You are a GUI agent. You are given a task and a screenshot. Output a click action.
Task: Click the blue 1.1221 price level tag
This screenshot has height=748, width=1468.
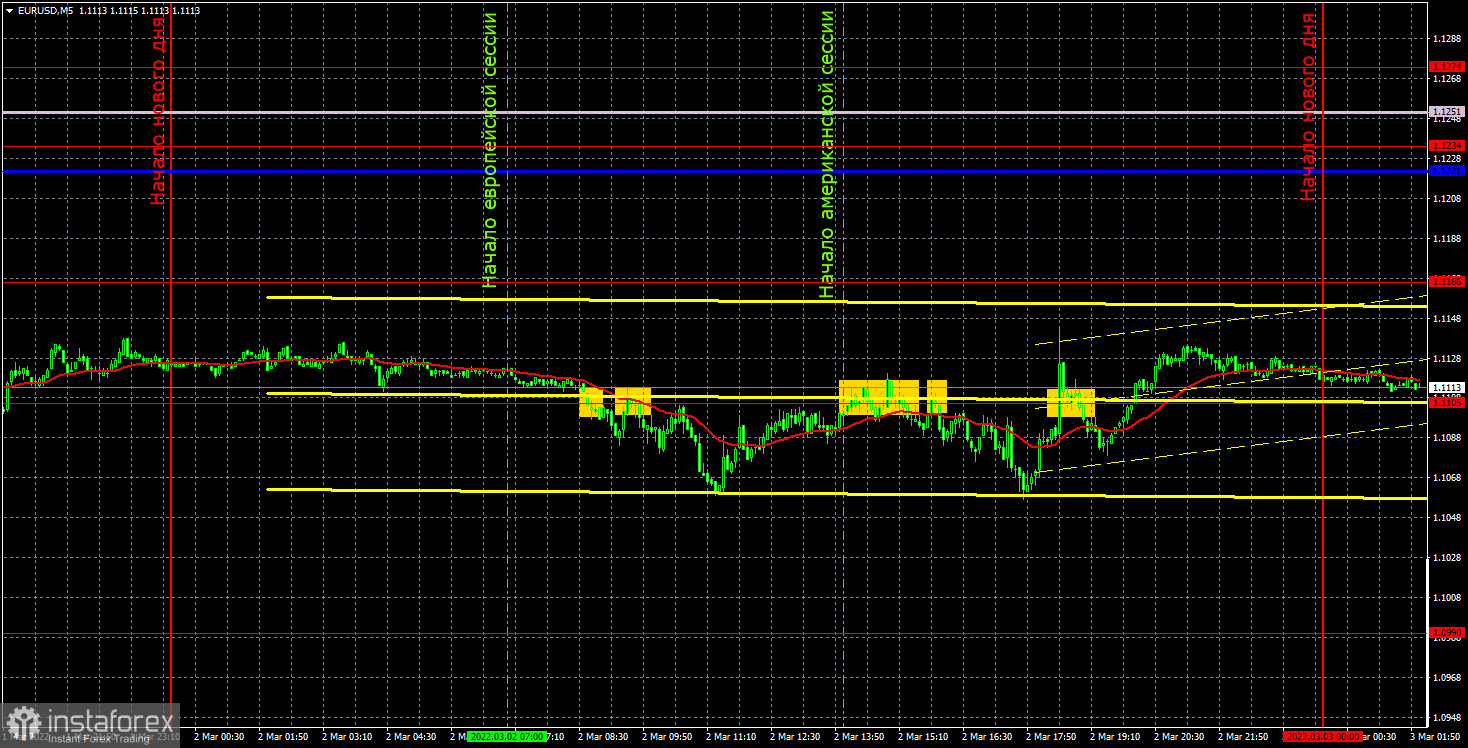pos(1447,171)
